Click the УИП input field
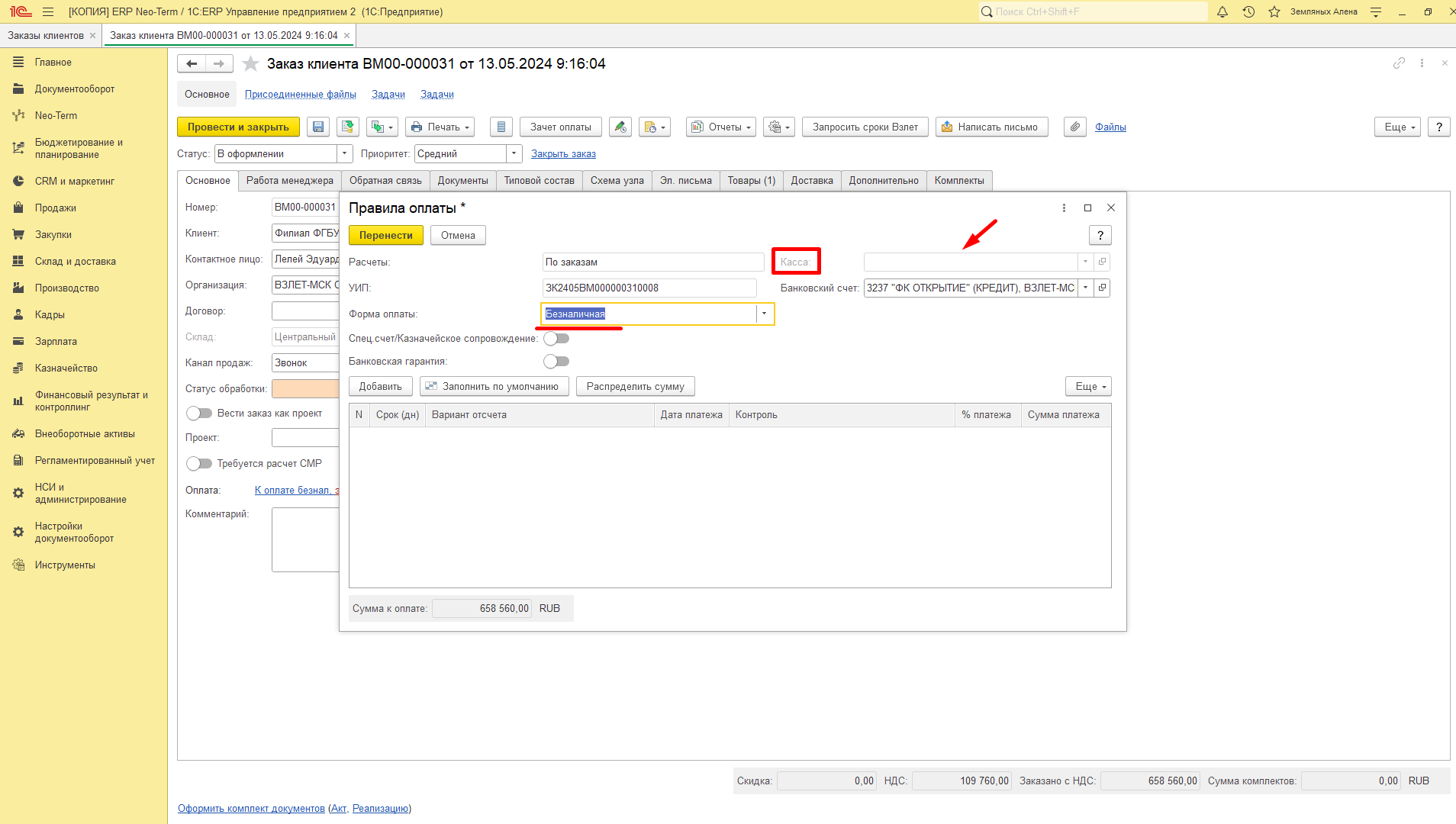The width and height of the screenshot is (1456, 824). tap(649, 288)
